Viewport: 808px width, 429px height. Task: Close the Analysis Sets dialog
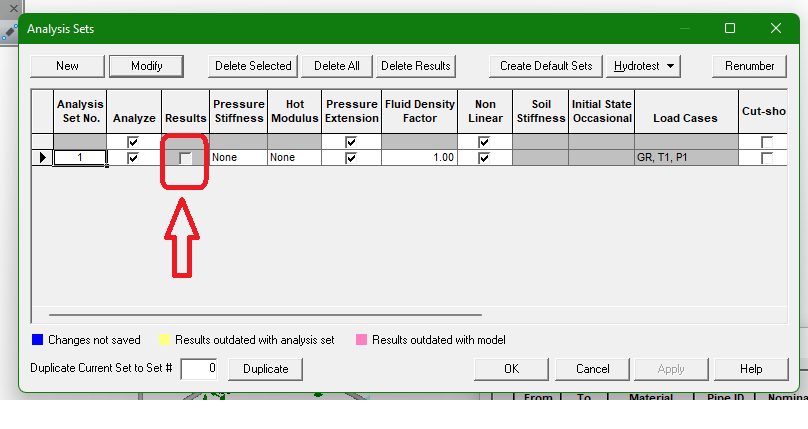click(776, 28)
